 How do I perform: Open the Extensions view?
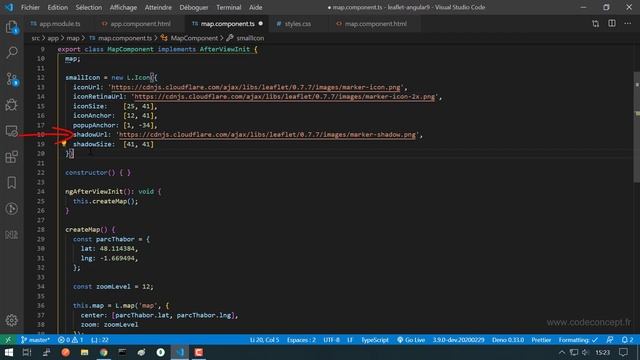click(11, 157)
